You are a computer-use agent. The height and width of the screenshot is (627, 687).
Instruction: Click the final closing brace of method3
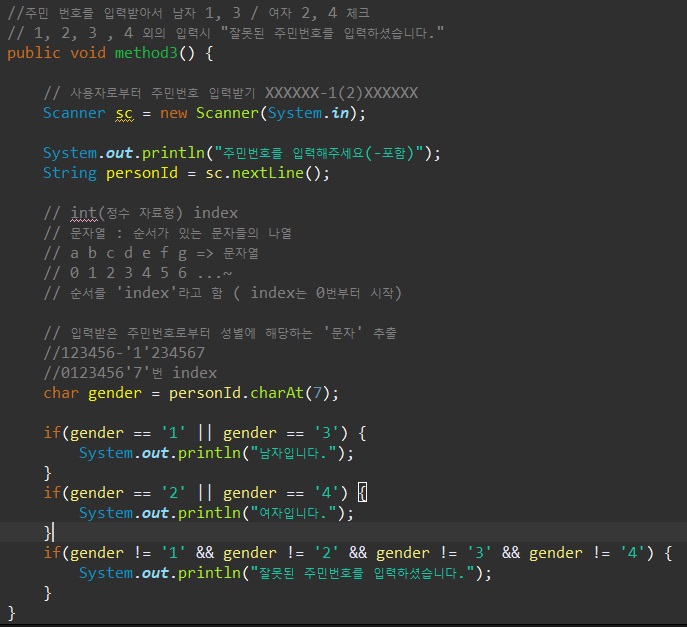(x=12, y=613)
